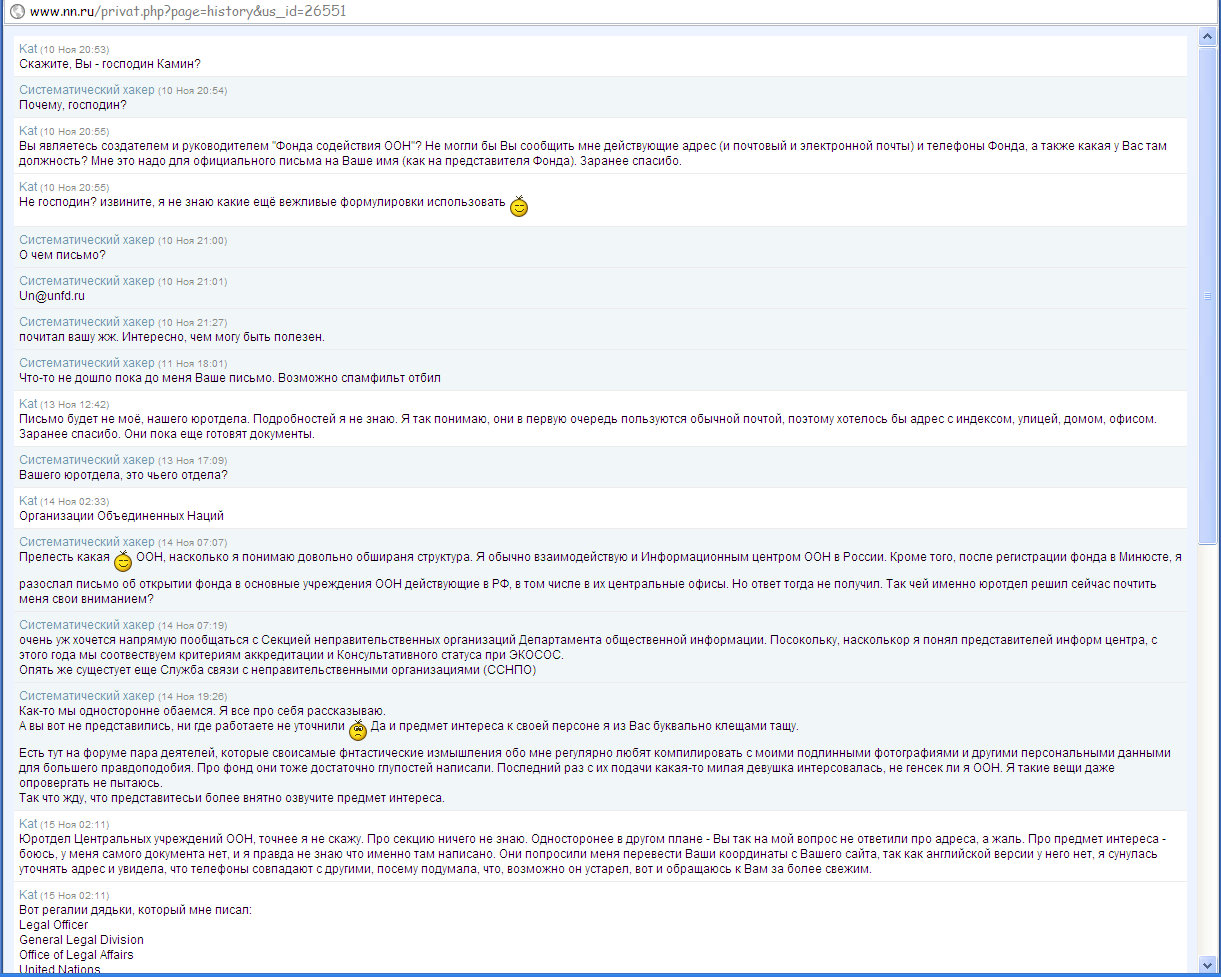
Task: Click the timestamp "(10 Ноя 20:53)"
Action: point(75,50)
